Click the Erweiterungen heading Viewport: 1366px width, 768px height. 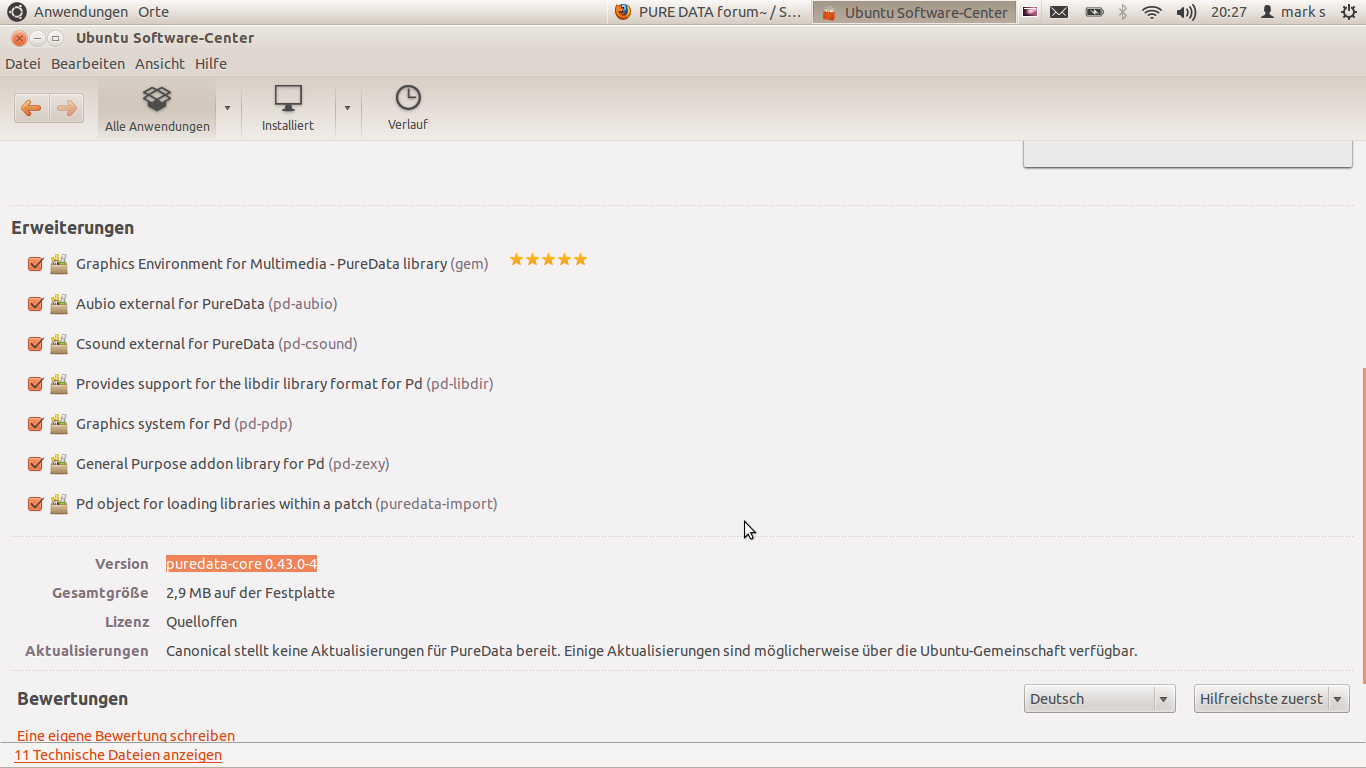(73, 228)
